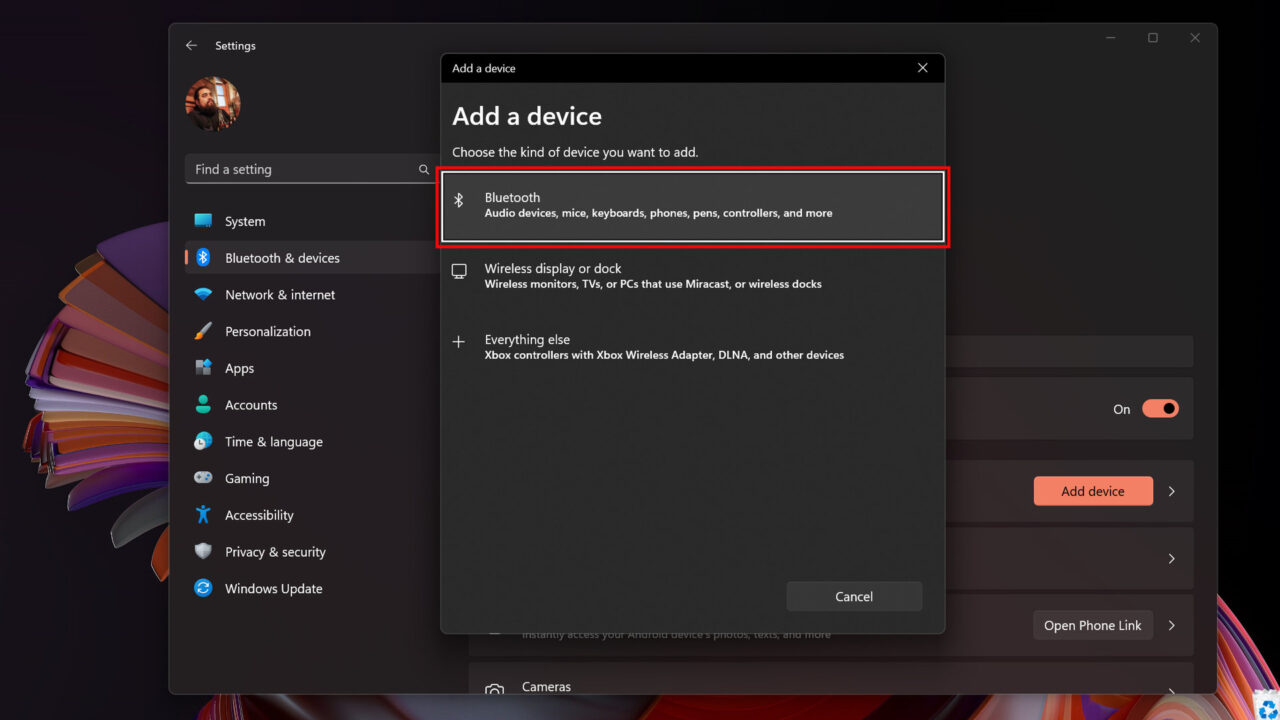1280x720 pixels.
Task: Open Windows Update settings
Action: (274, 588)
